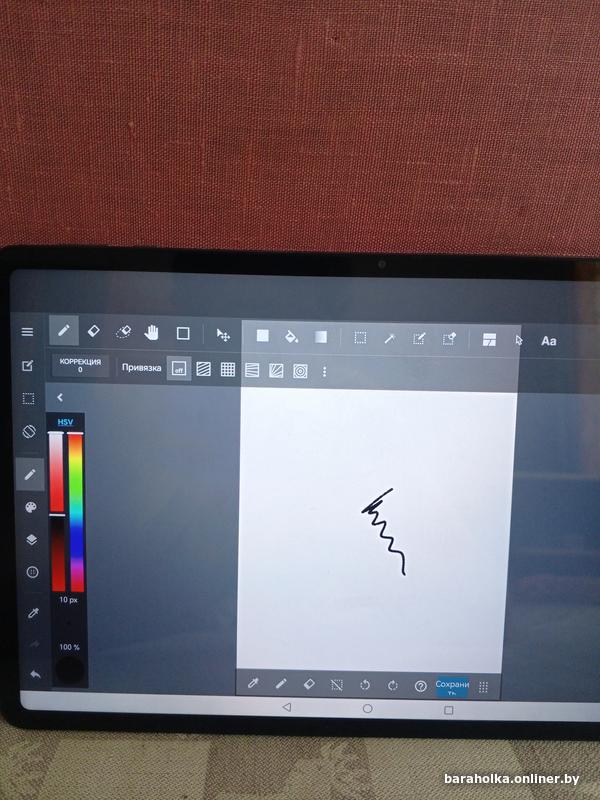The image size is (600, 800).
Task: Select the paint Bucket fill tool
Action: 291,336
